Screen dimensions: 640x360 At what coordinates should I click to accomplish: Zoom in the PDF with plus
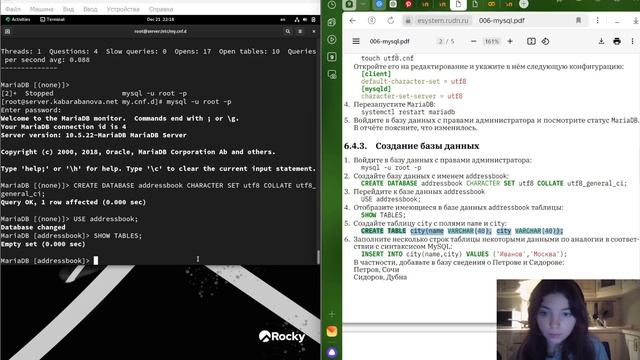[510, 41]
